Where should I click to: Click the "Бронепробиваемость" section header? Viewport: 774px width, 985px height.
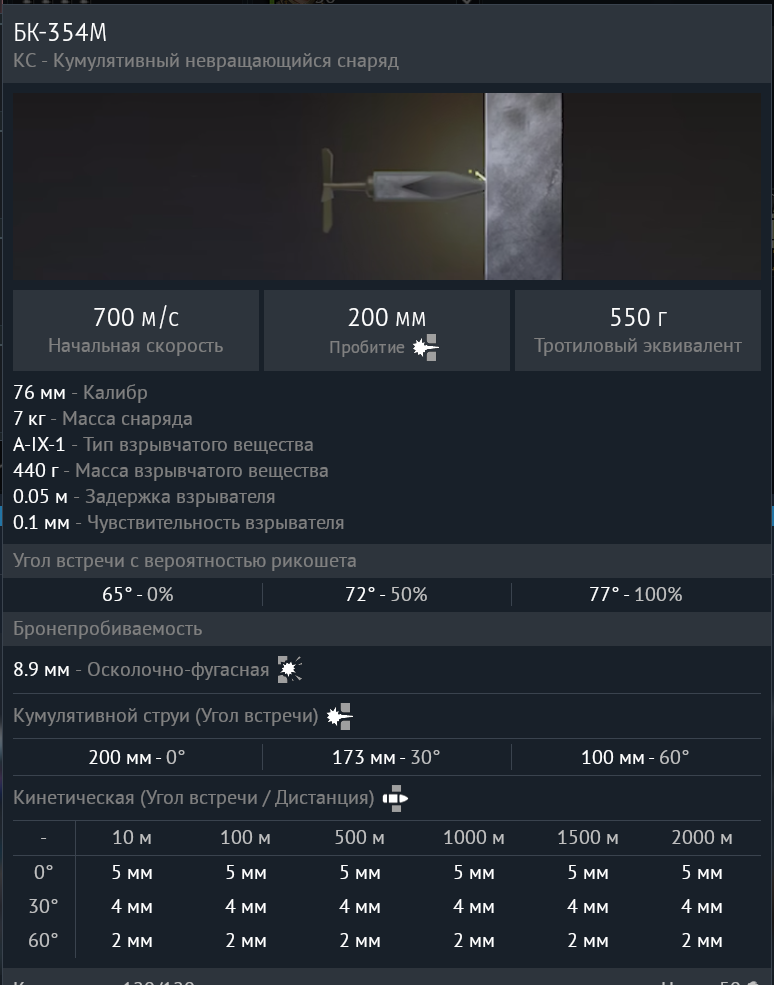click(x=108, y=628)
